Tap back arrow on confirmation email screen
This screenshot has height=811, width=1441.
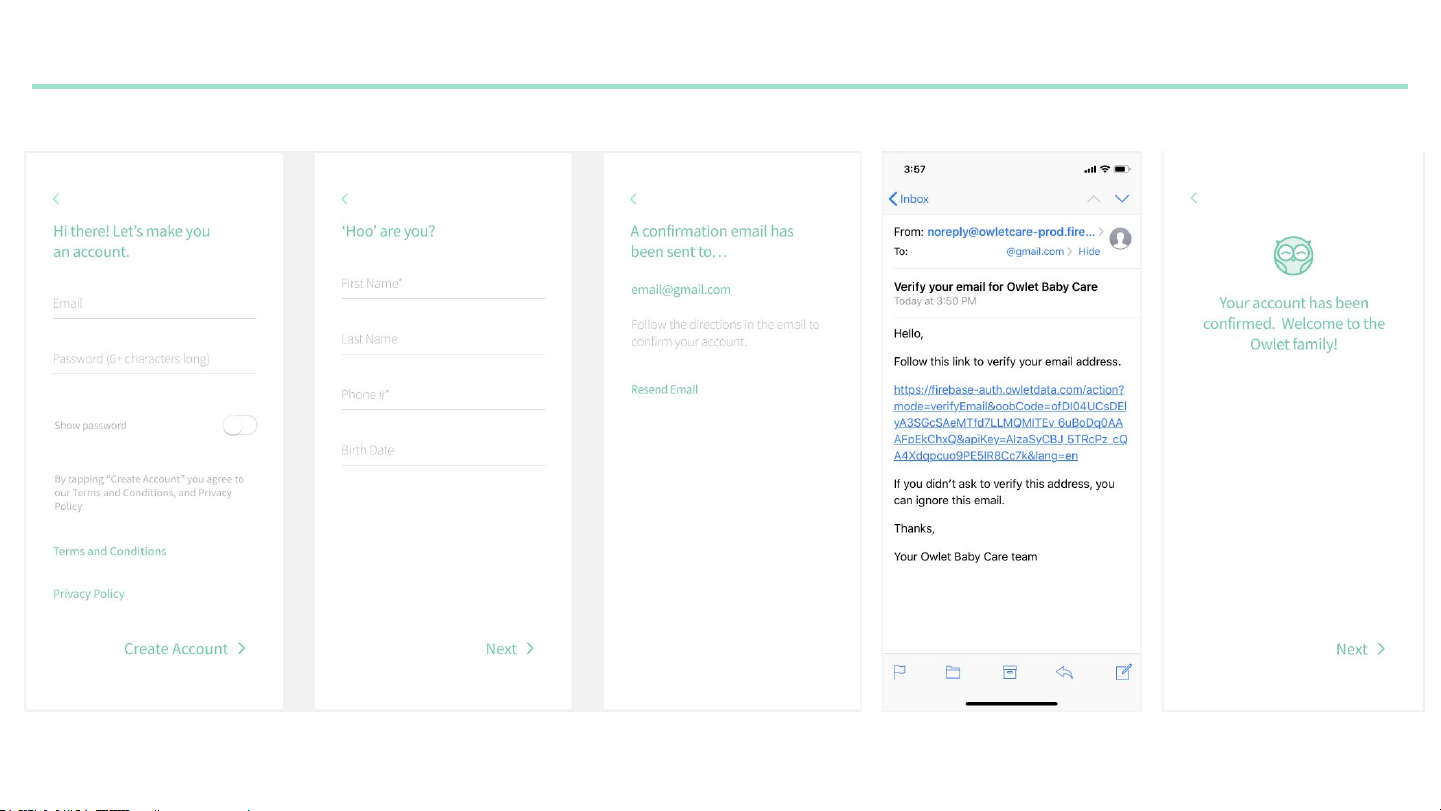pos(634,199)
